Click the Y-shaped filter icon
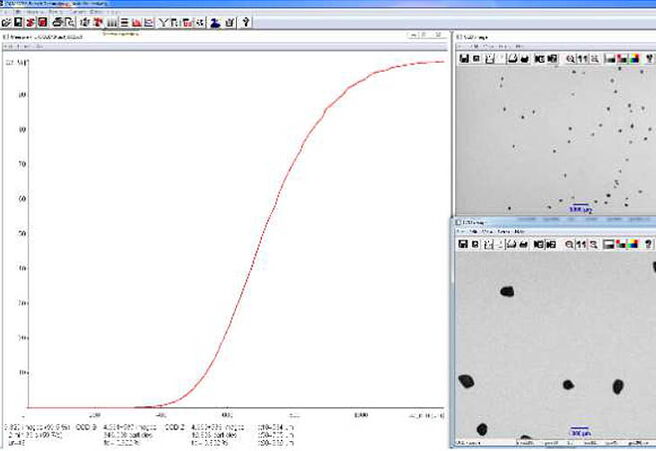This screenshot has height=451, width=656. click(163, 23)
